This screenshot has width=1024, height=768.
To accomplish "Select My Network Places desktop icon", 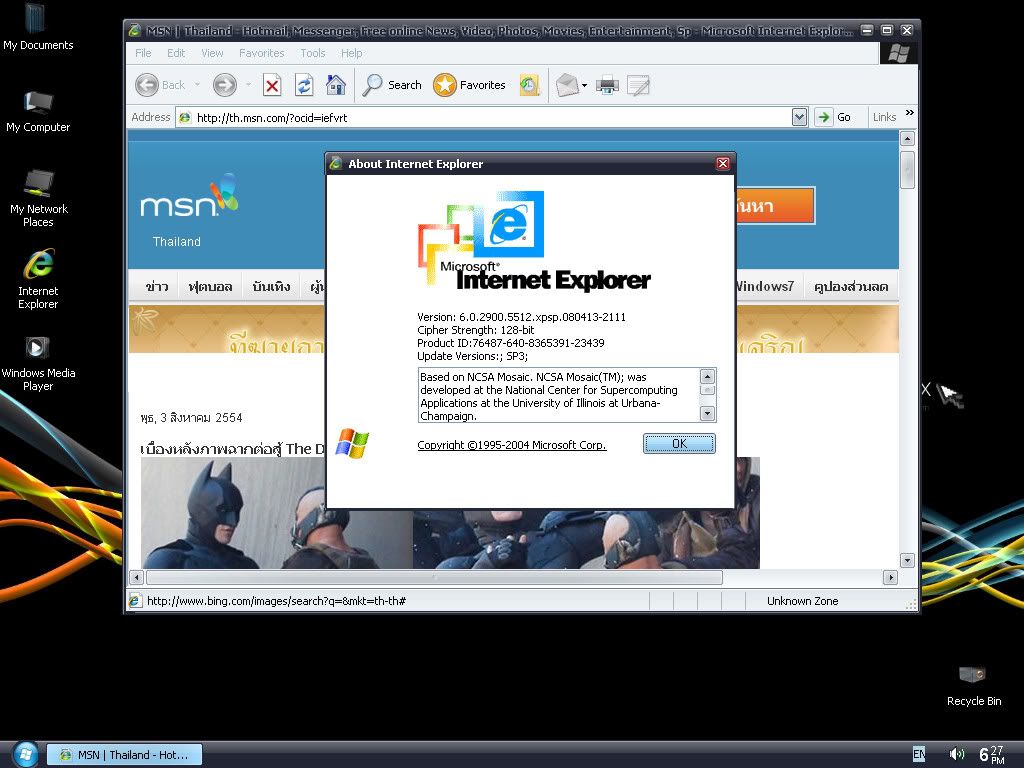I will click(39, 199).
